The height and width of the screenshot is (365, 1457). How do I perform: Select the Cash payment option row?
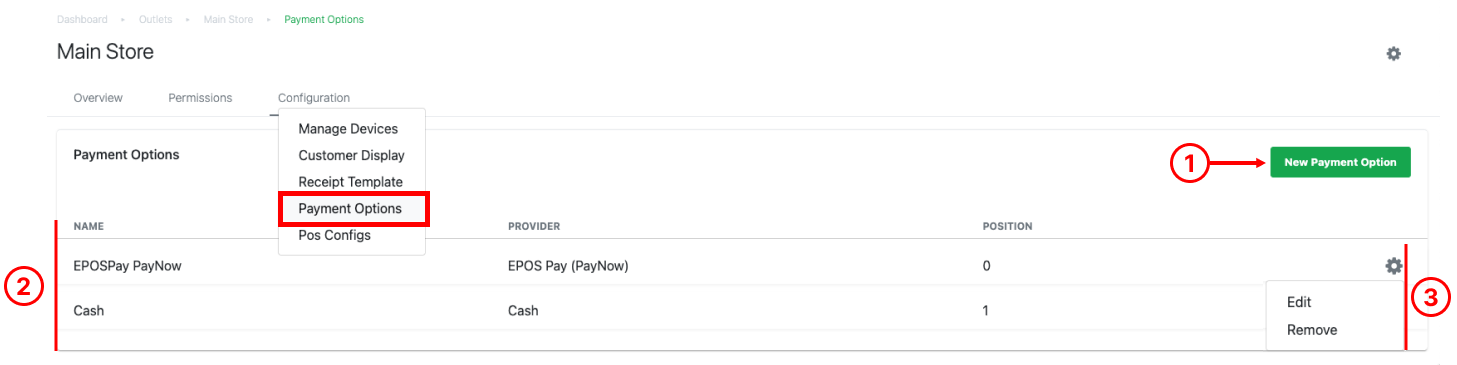[x=740, y=310]
